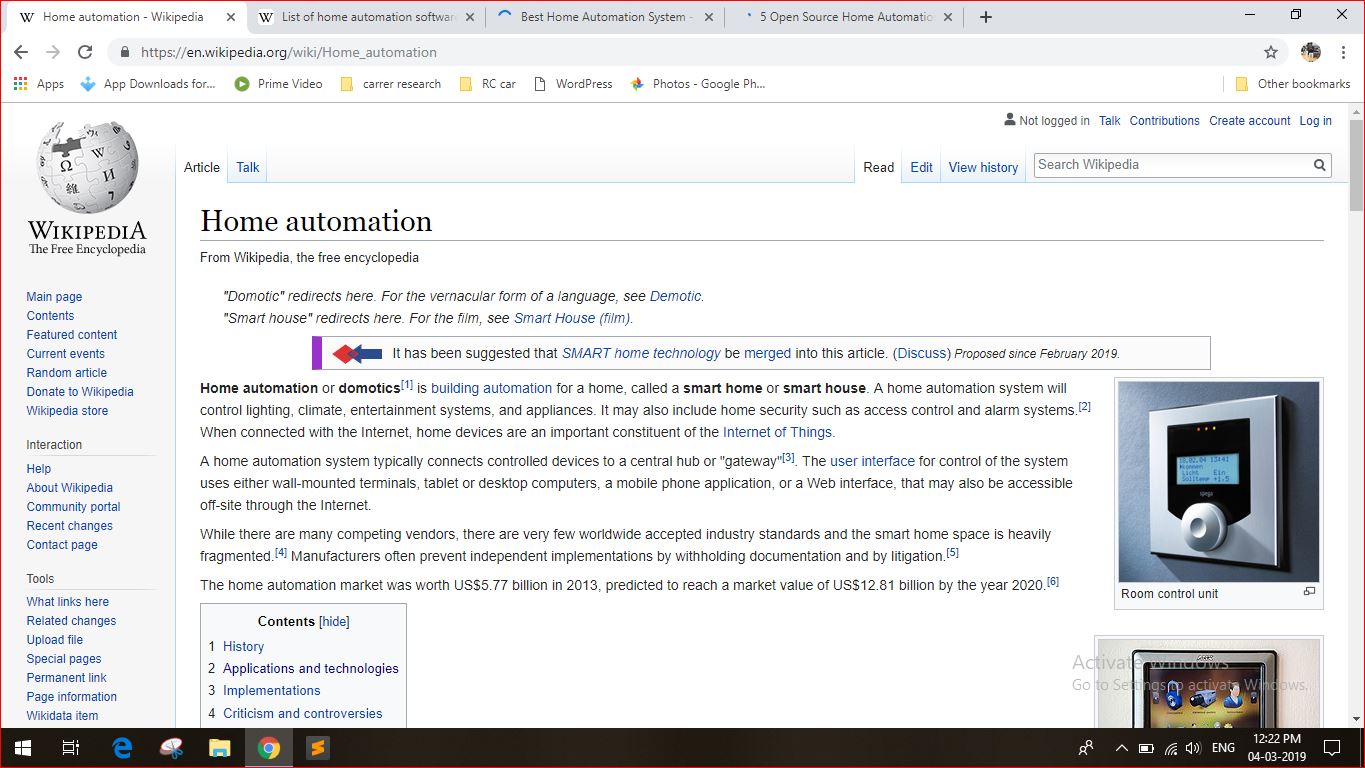Screen dimensions: 1365x768
Task: Click the Wikipedia globe logo
Action: 87,167
